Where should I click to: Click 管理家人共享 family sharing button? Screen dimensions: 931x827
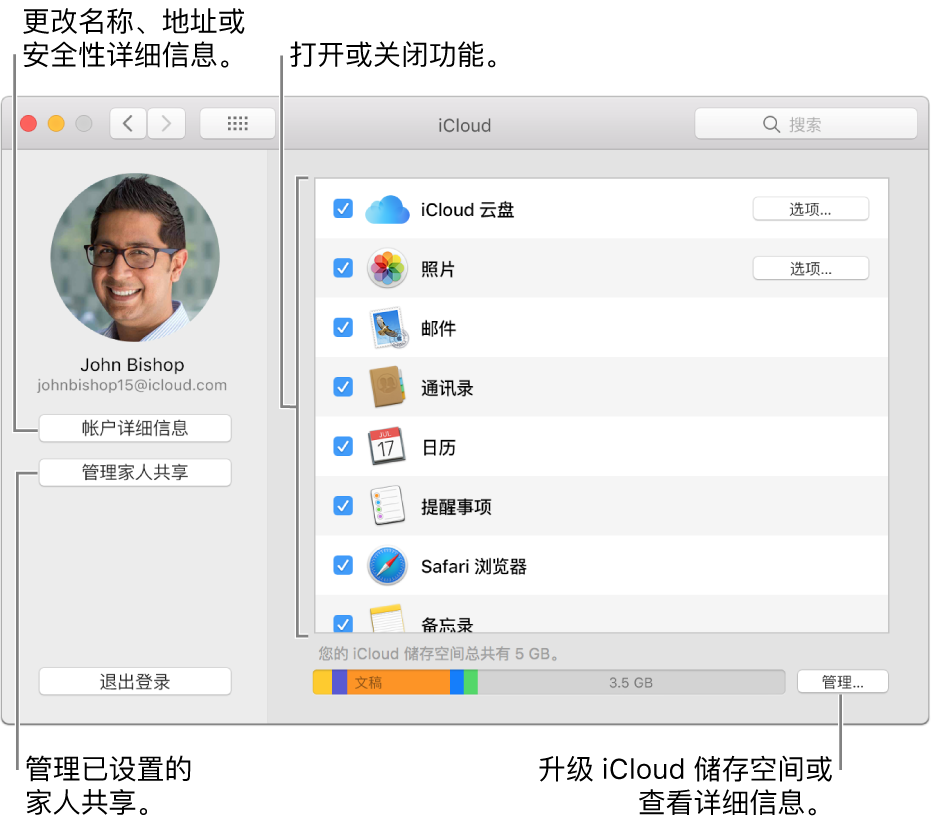[x=134, y=473]
